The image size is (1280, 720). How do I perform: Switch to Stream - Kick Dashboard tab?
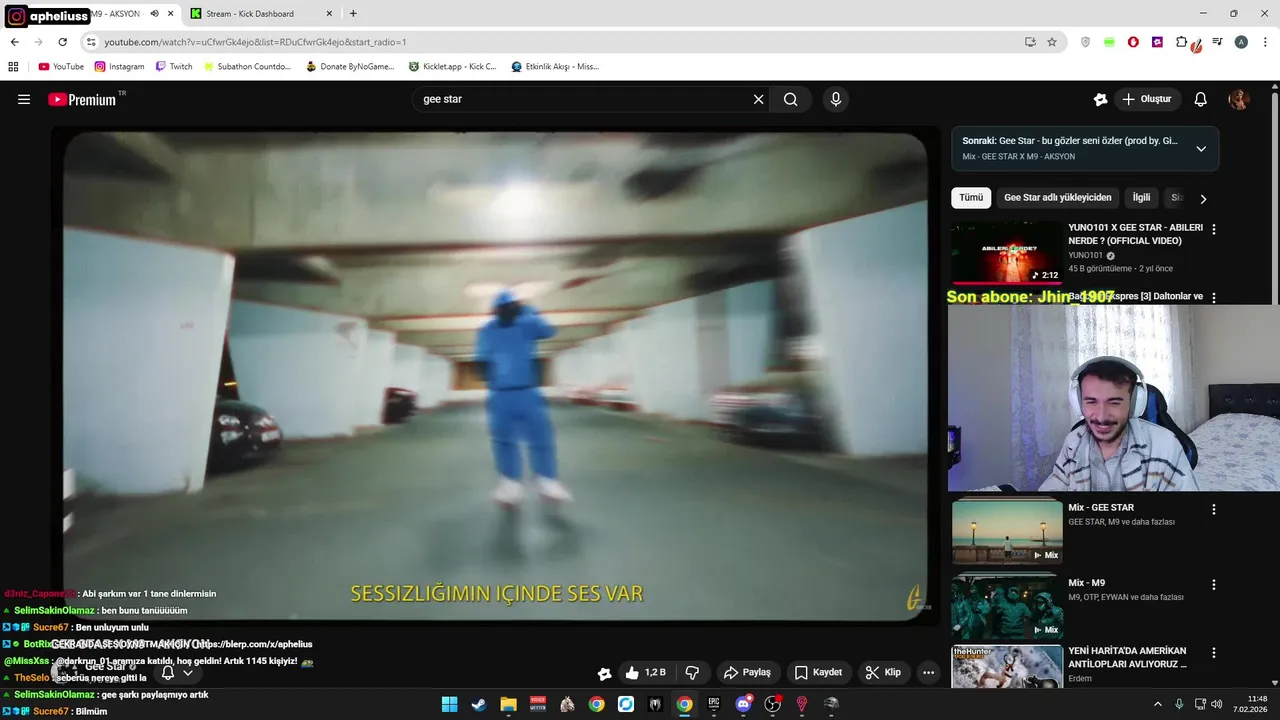259,14
